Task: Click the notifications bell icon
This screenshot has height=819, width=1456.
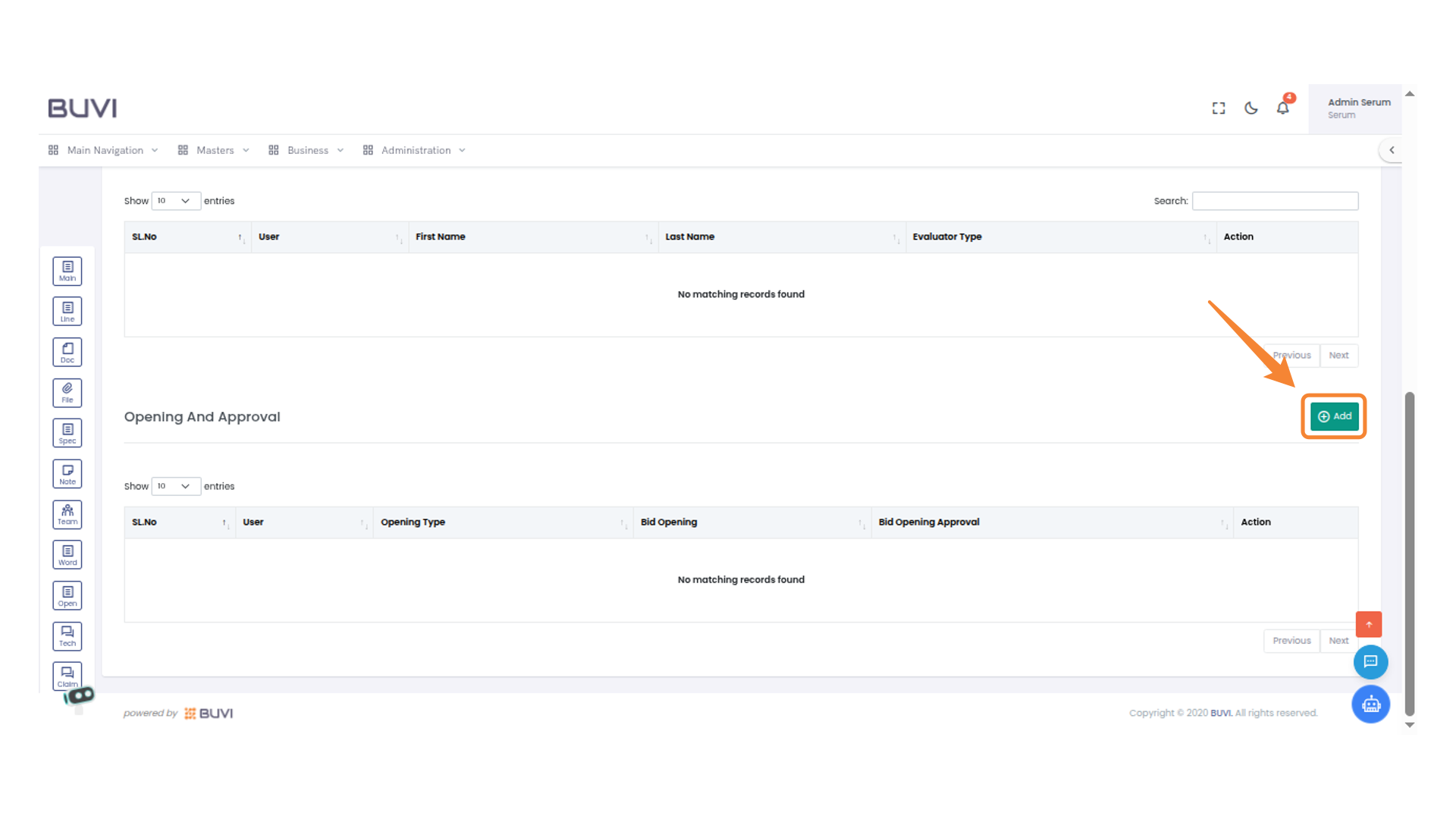Action: 1282,108
